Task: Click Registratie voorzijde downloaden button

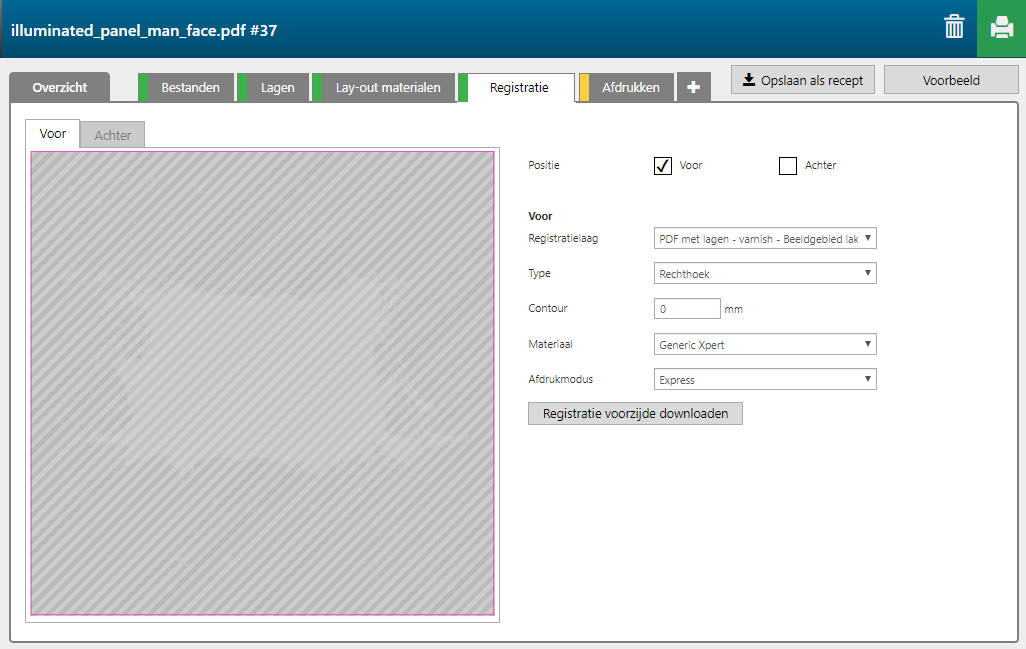Action: [x=635, y=413]
